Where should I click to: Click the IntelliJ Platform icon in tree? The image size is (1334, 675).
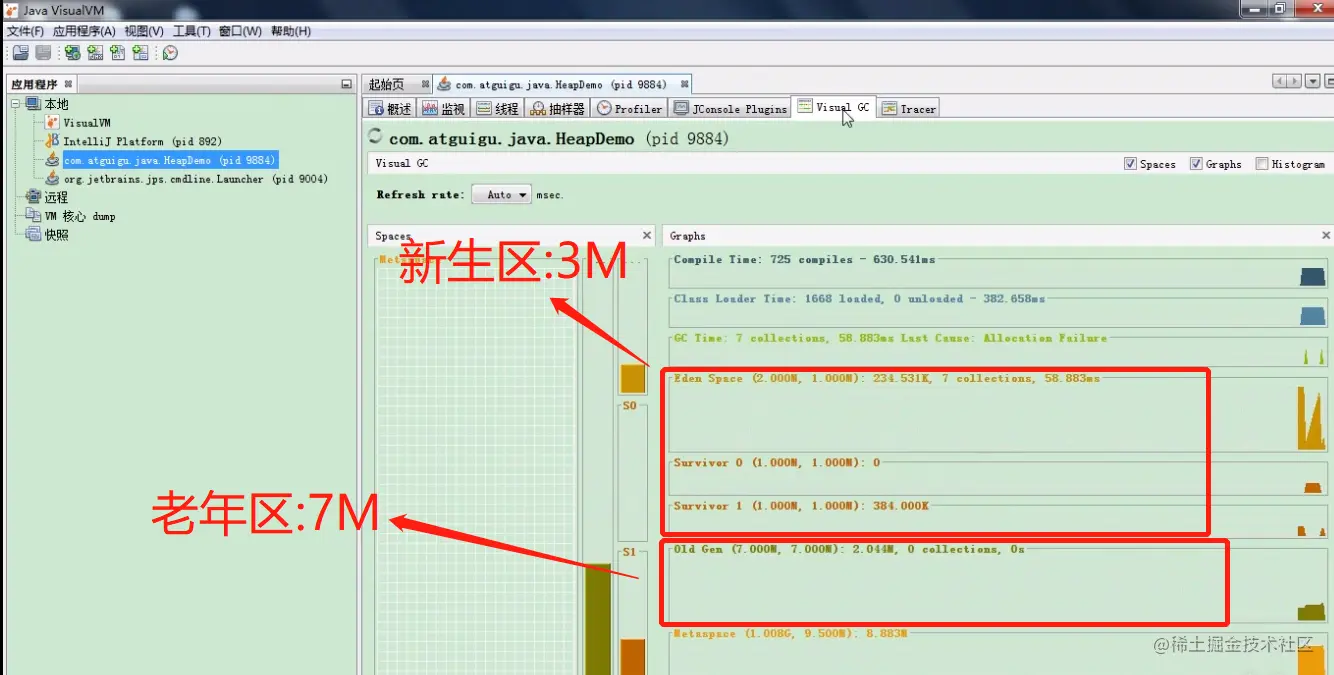coord(52,141)
